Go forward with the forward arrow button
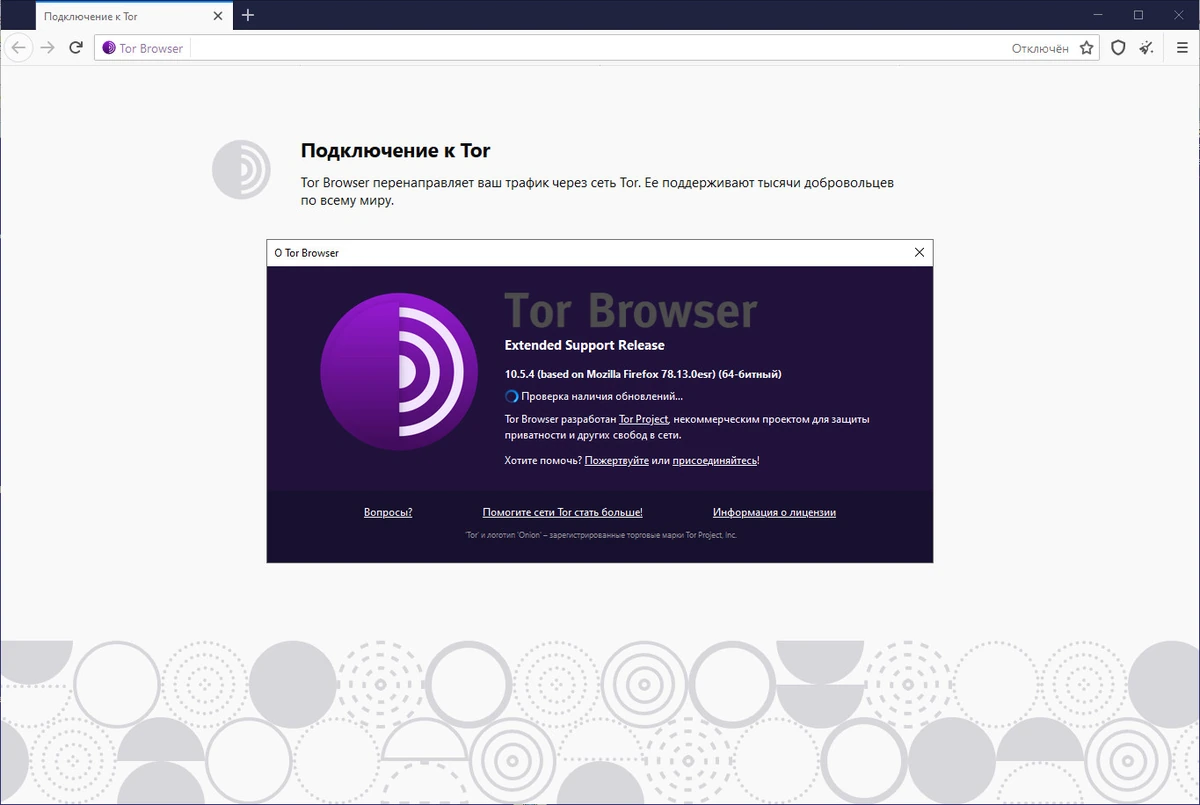 pyautogui.click(x=47, y=48)
